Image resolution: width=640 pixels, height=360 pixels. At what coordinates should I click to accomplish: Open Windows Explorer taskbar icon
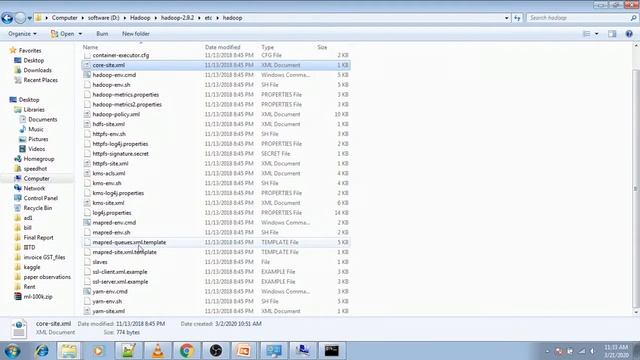(69, 351)
